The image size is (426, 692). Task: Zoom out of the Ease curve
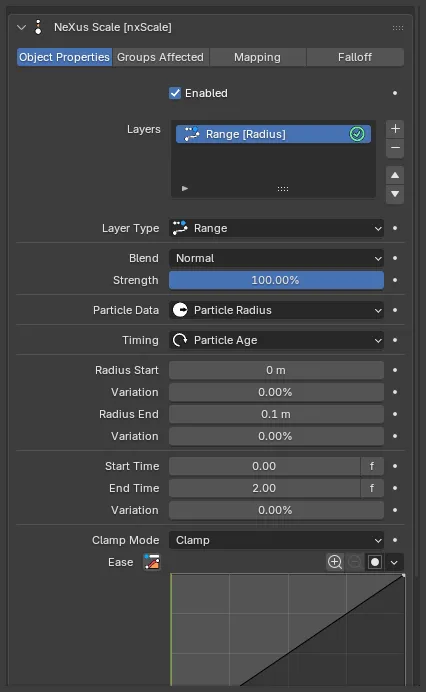[355, 563]
